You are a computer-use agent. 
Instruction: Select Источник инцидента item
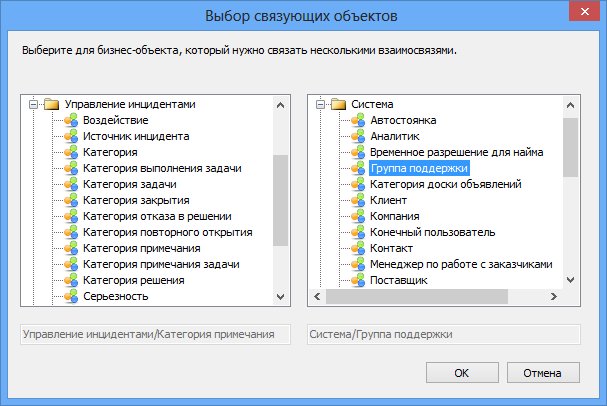pyautogui.click(x=136, y=136)
